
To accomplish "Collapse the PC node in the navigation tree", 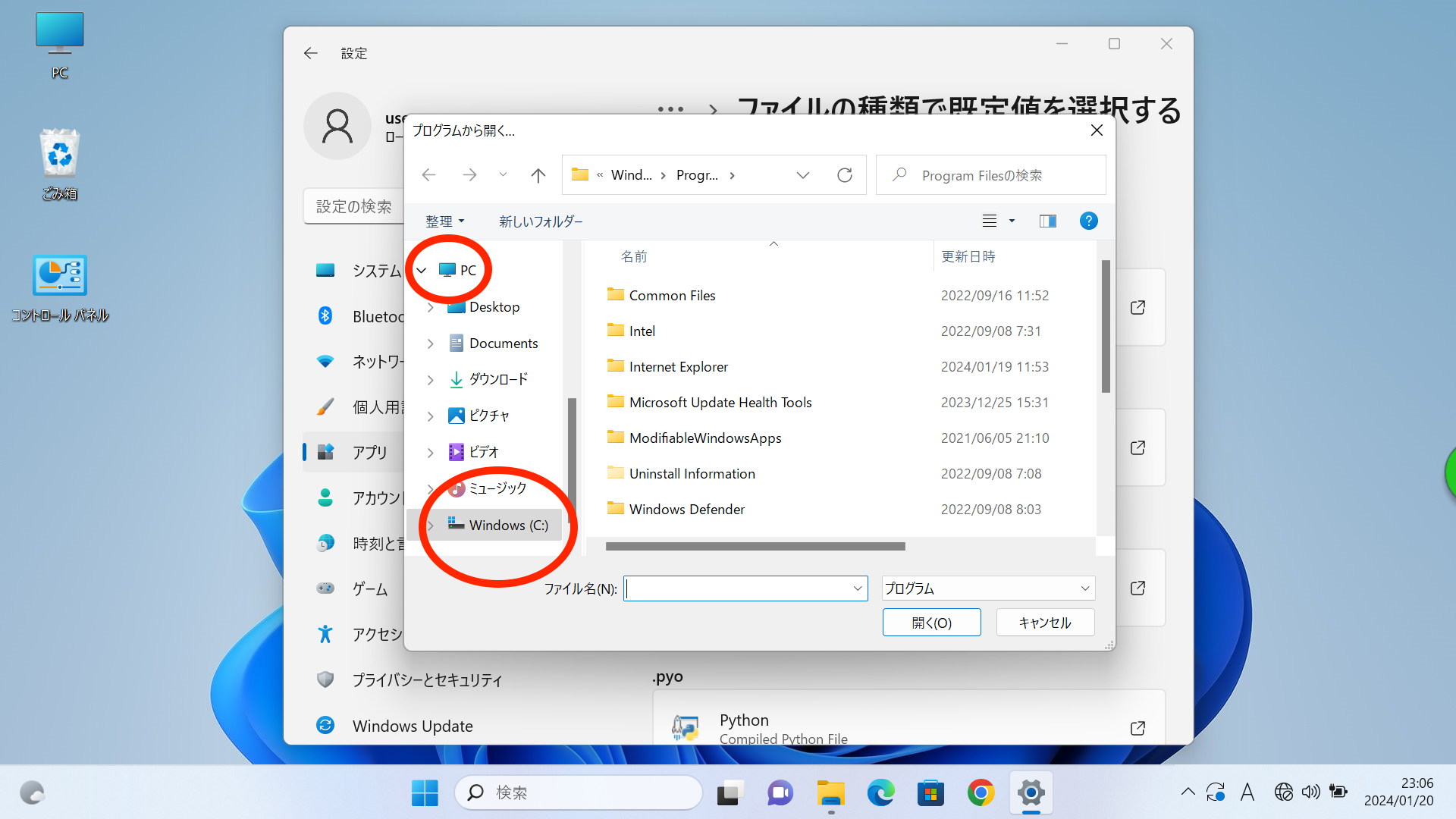I will click(422, 269).
